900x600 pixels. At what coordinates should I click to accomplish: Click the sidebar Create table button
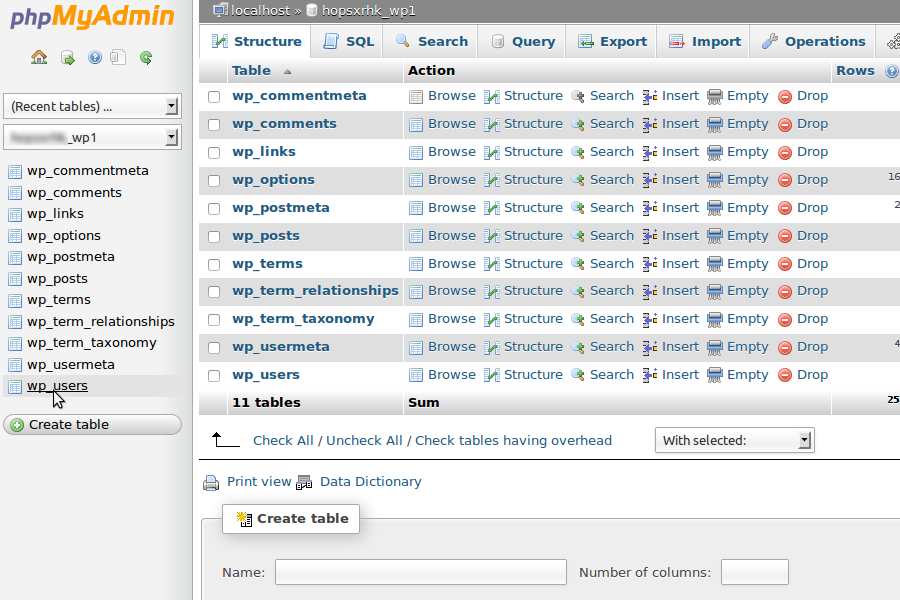[92, 425]
